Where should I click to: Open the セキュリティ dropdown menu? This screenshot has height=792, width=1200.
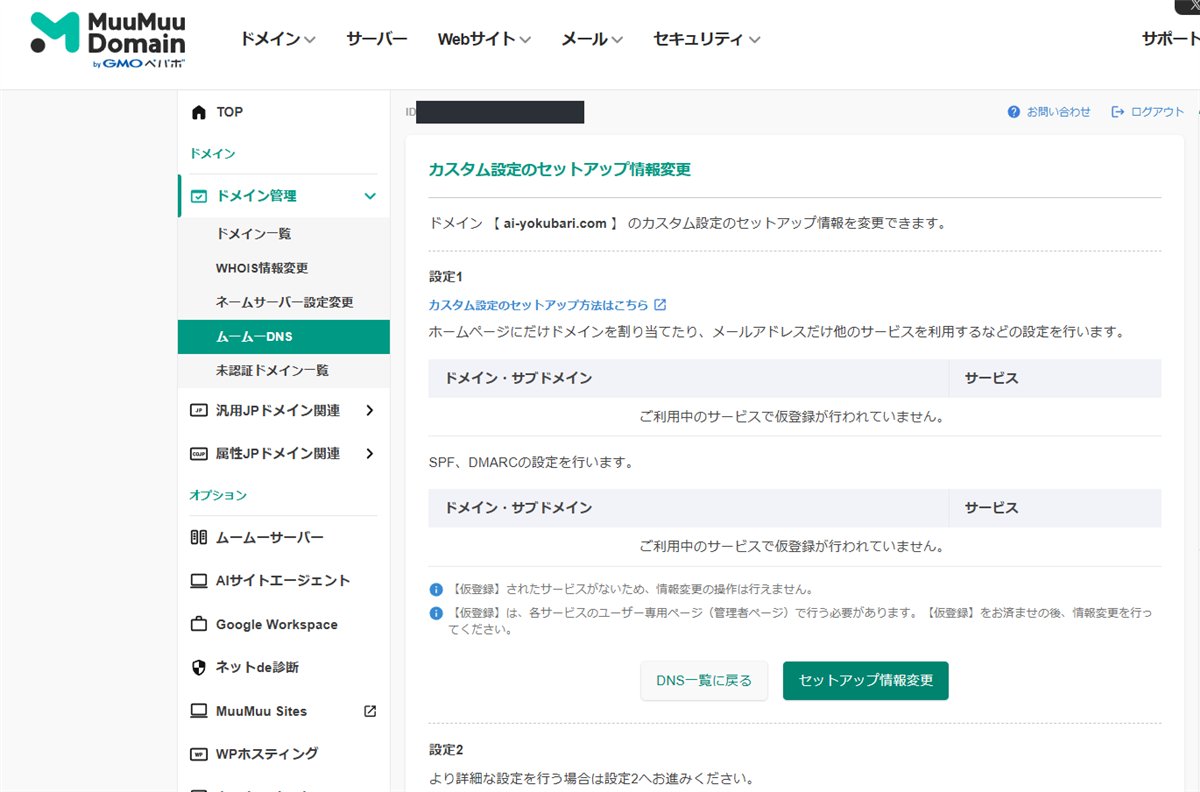click(707, 39)
